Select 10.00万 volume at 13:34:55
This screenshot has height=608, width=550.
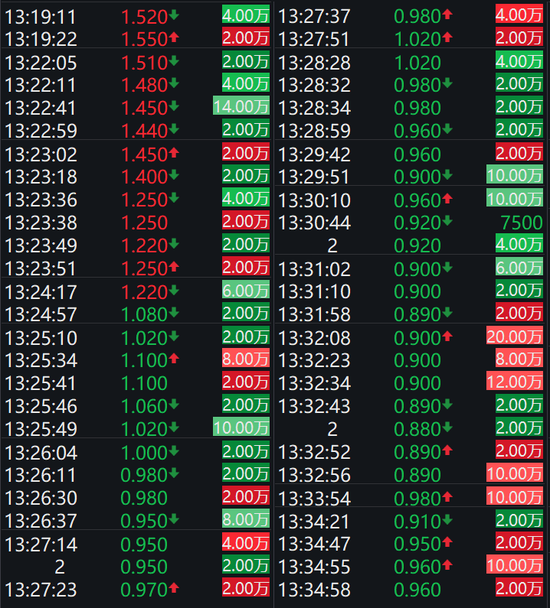pos(515,565)
